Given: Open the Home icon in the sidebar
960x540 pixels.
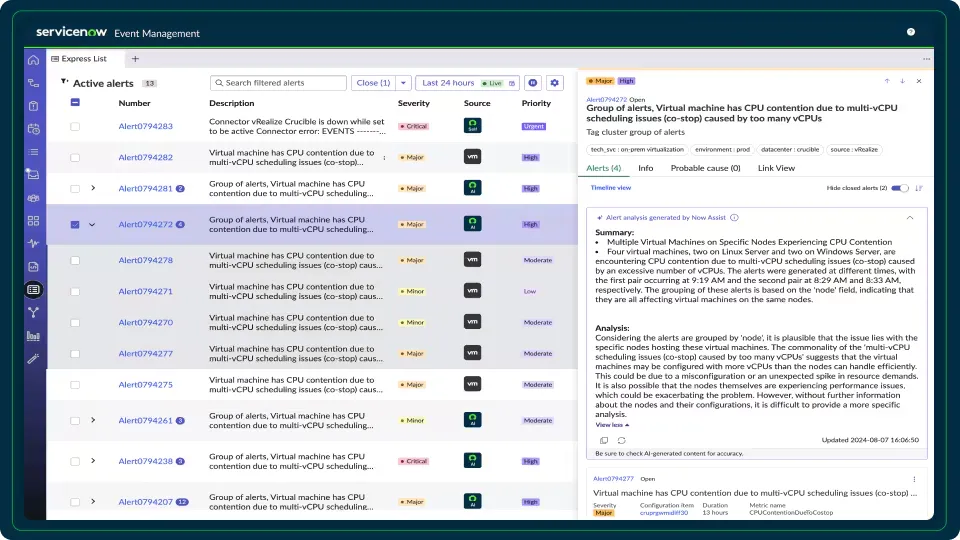Looking at the screenshot, I should 34,60.
